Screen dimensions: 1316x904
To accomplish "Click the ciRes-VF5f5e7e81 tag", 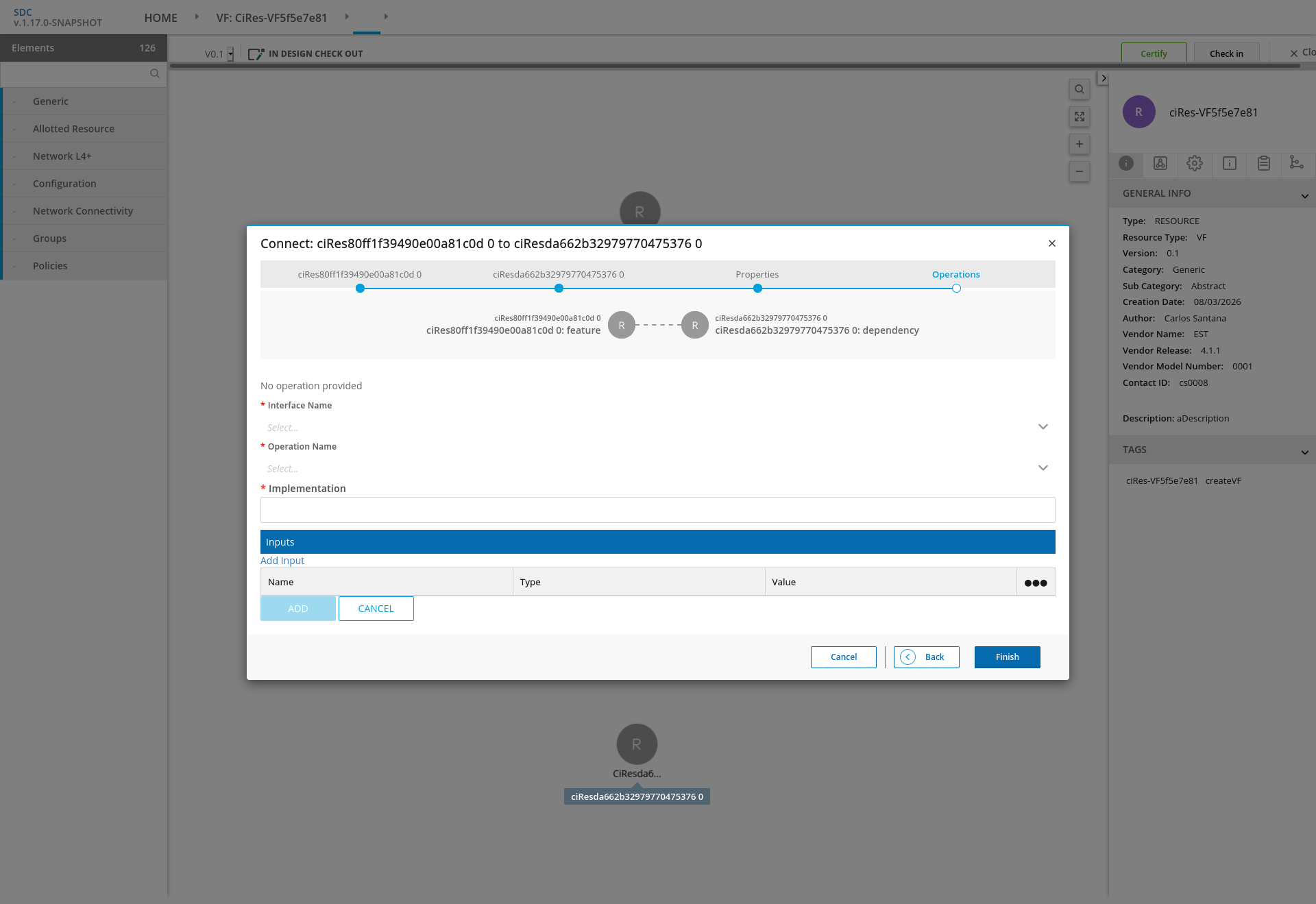I will click(1161, 480).
